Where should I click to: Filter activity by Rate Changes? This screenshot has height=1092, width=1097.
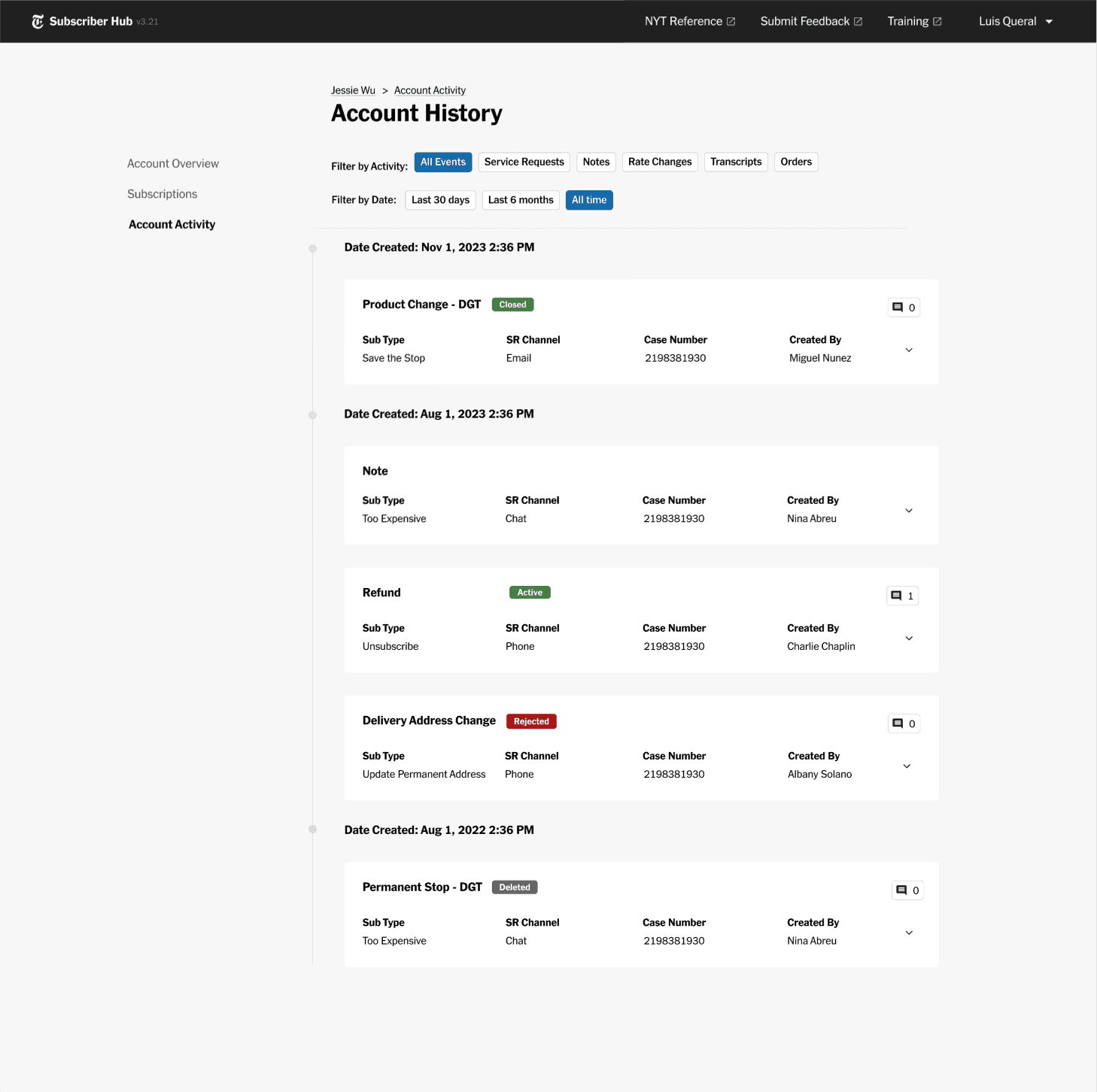pyautogui.click(x=660, y=162)
